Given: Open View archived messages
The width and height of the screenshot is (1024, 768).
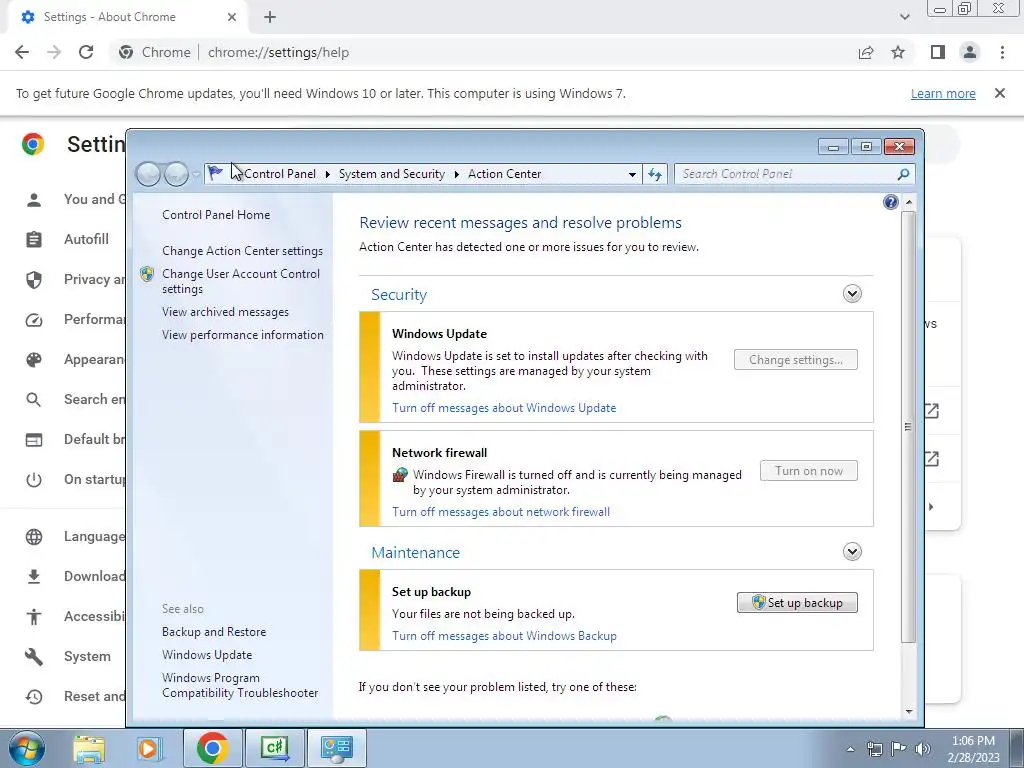Looking at the screenshot, I should click(225, 312).
